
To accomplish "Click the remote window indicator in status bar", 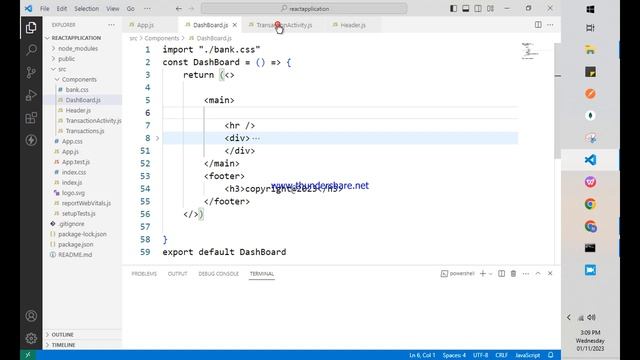I will 28,355.
